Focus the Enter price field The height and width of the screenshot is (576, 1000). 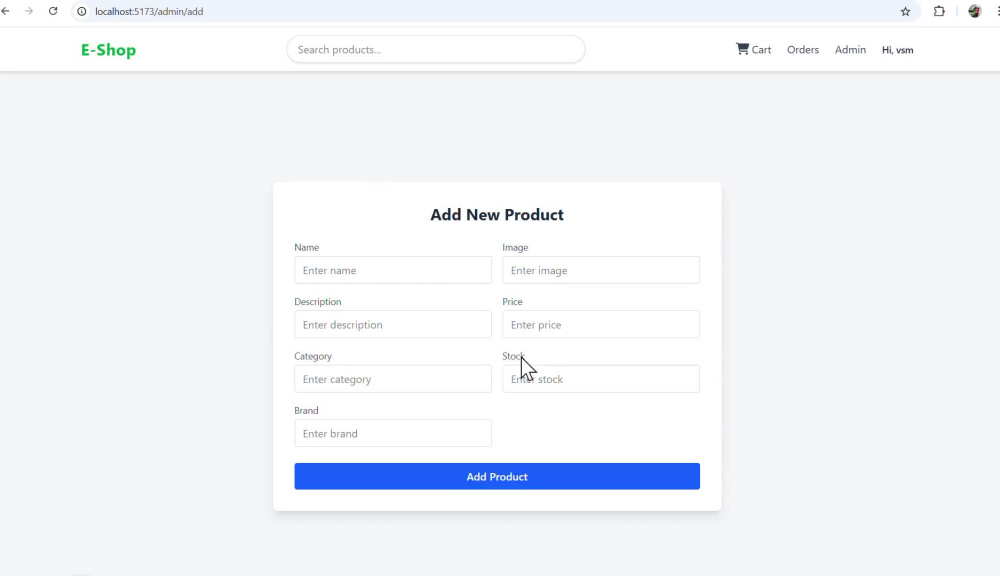601,325
